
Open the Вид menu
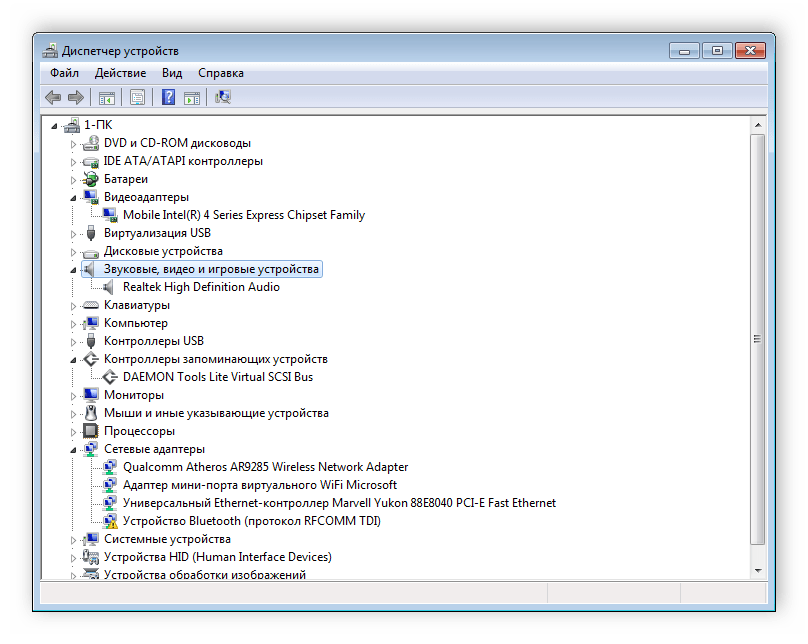tap(172, 73)
